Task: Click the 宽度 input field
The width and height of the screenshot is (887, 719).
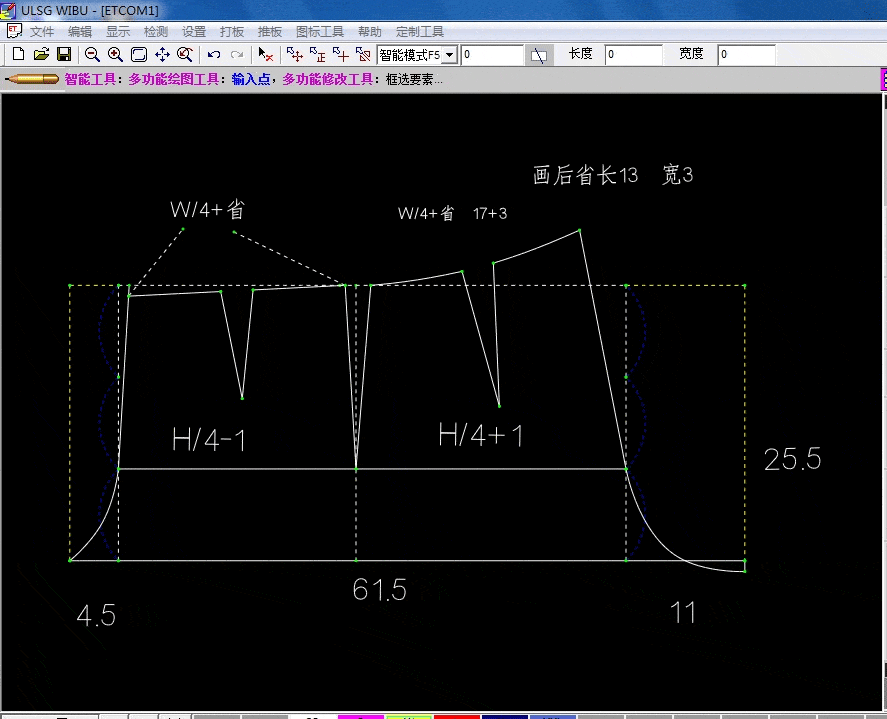Action: [745, 55]
